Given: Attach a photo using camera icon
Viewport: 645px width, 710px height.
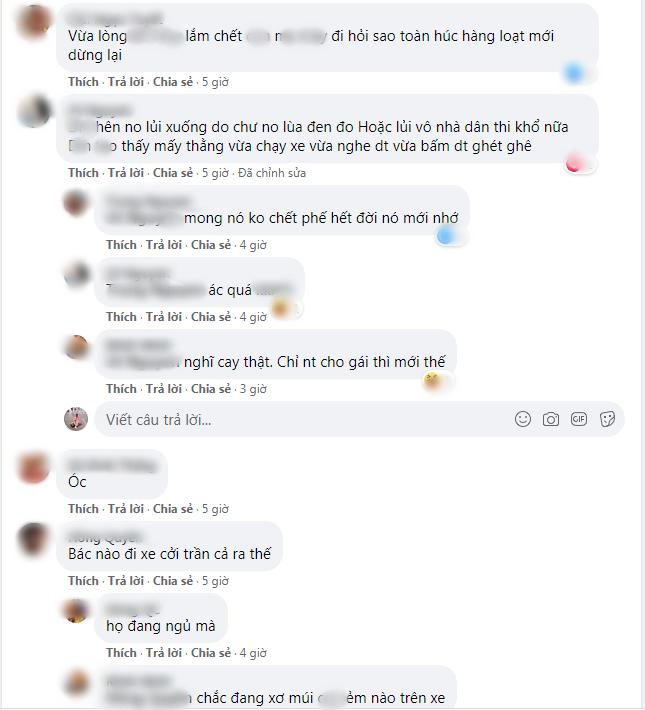Looking at the screenshot, I should tap(551, 419).
